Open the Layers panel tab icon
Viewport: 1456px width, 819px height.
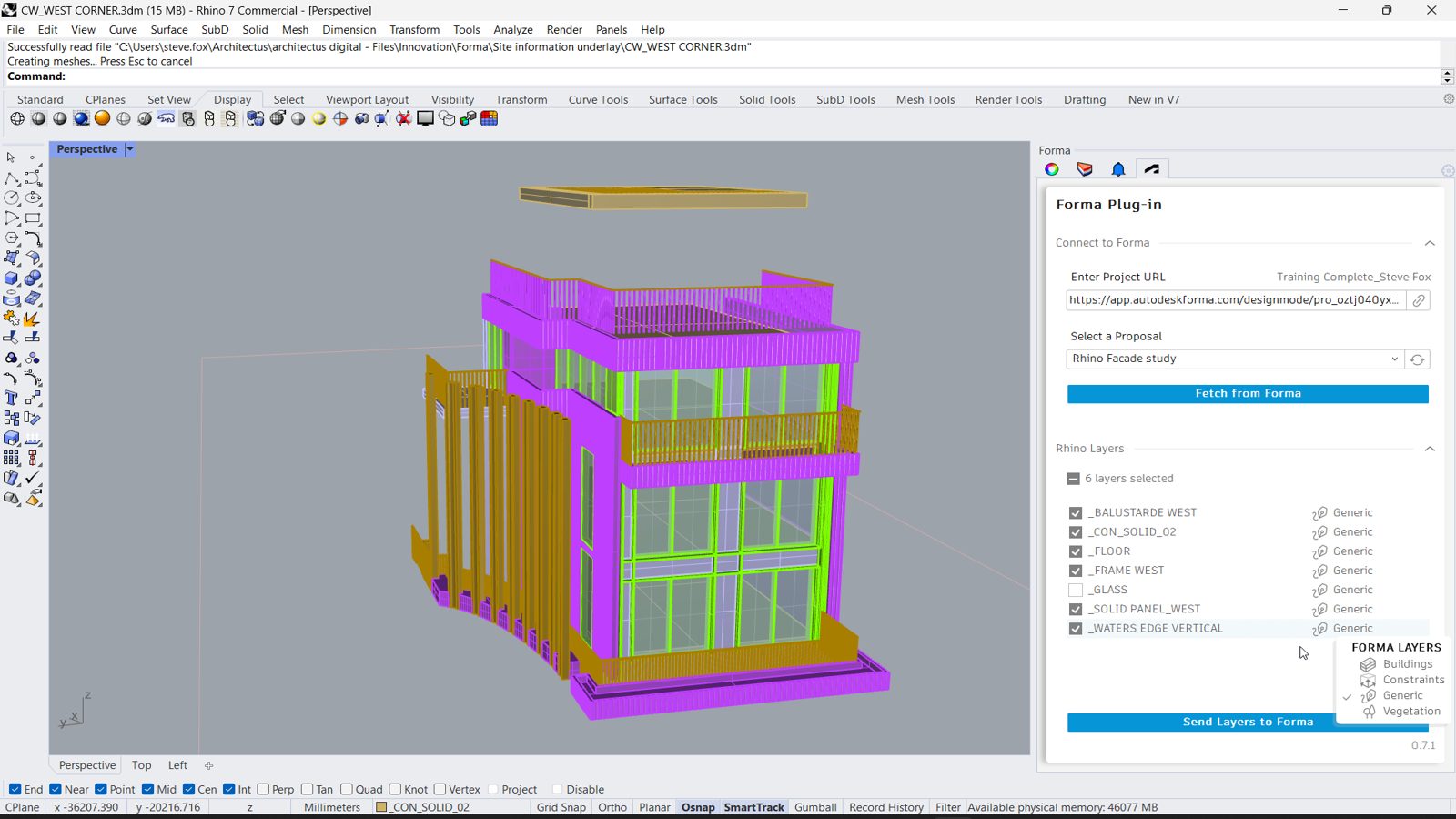1085,169
